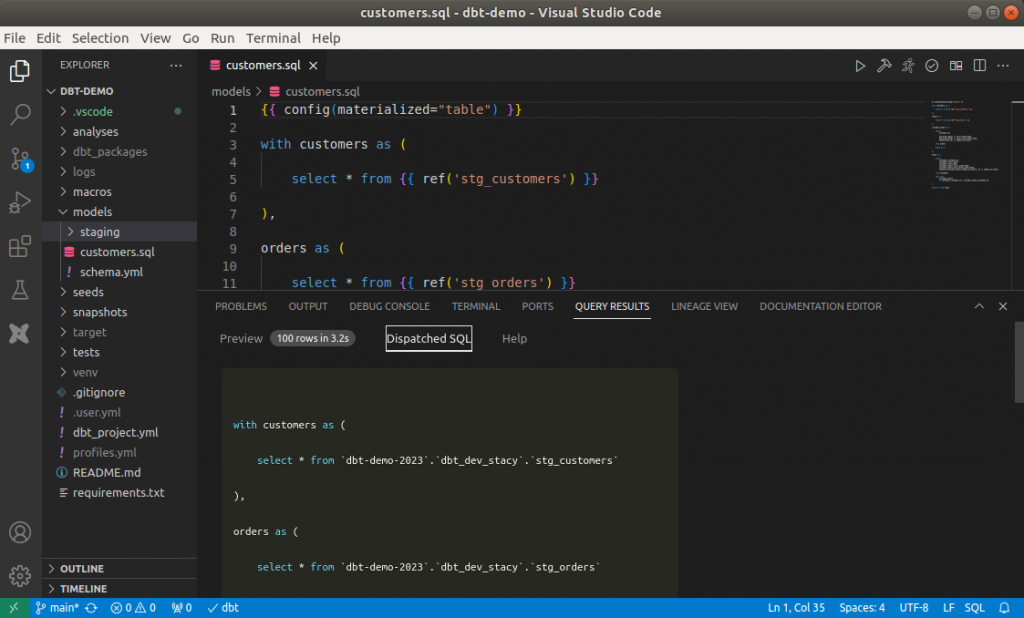Click the main* branch in status bar
Screen dimensions: 1024x618
pos(57,608)
